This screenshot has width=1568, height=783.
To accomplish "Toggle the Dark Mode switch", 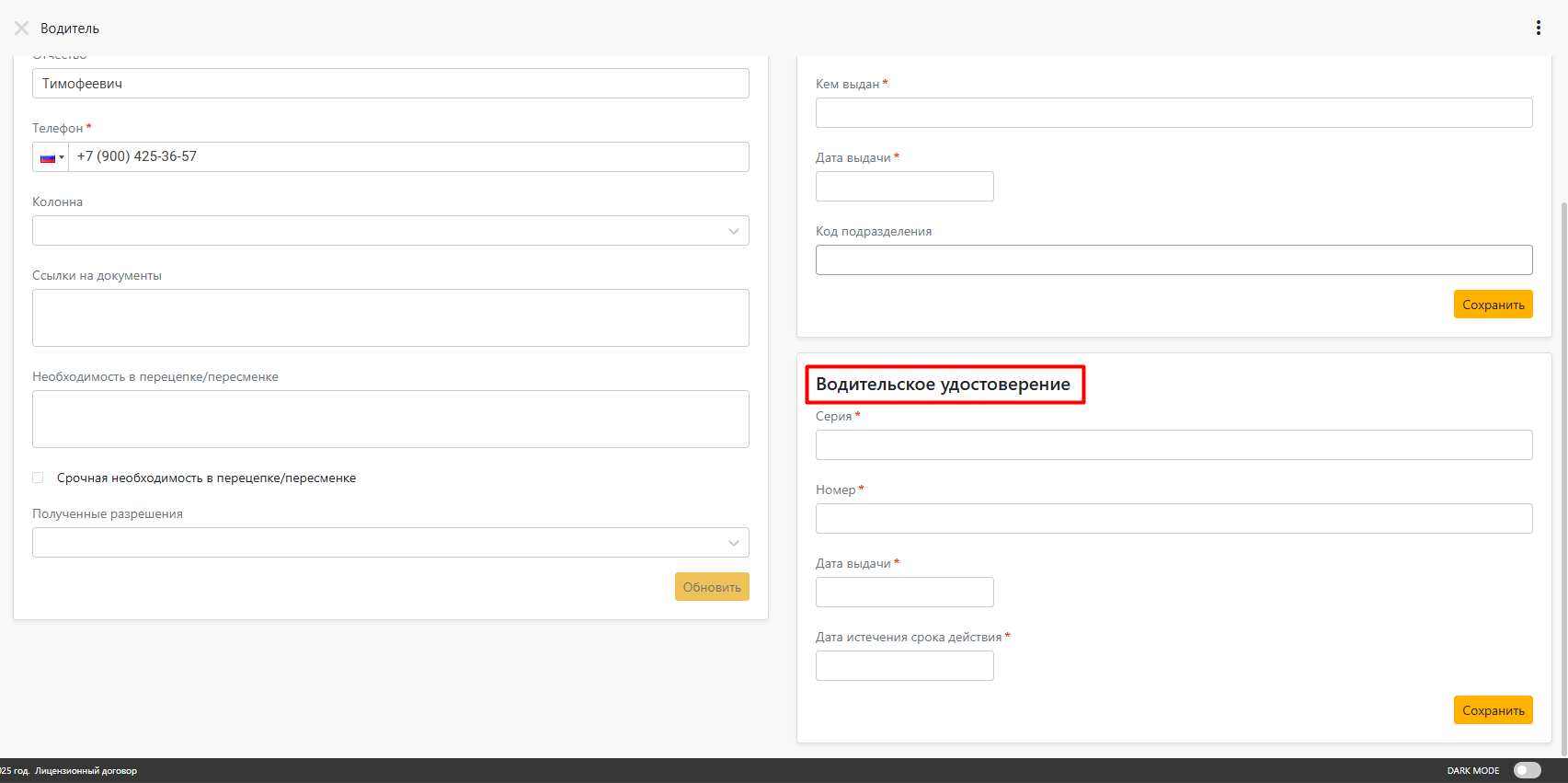I will (1527, 770).
